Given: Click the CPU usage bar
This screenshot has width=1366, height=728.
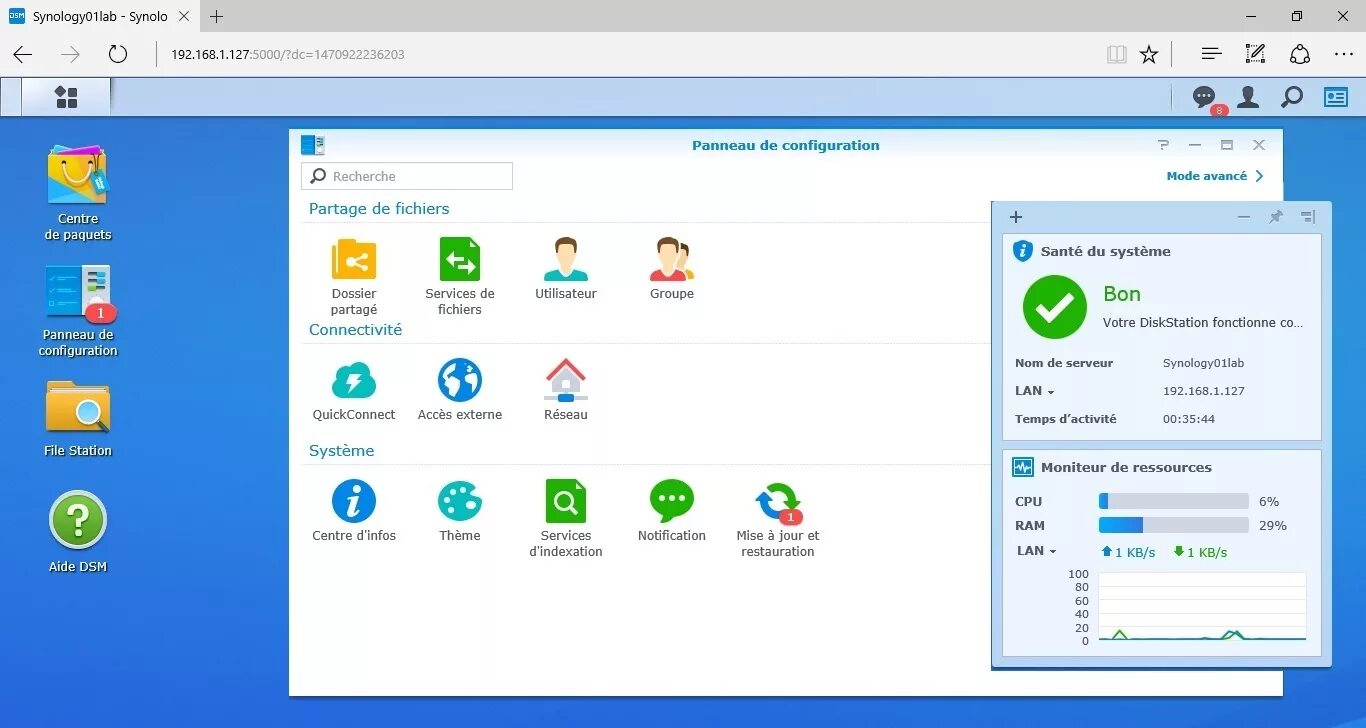Looking at the screenshot, I should point(1173,501).
